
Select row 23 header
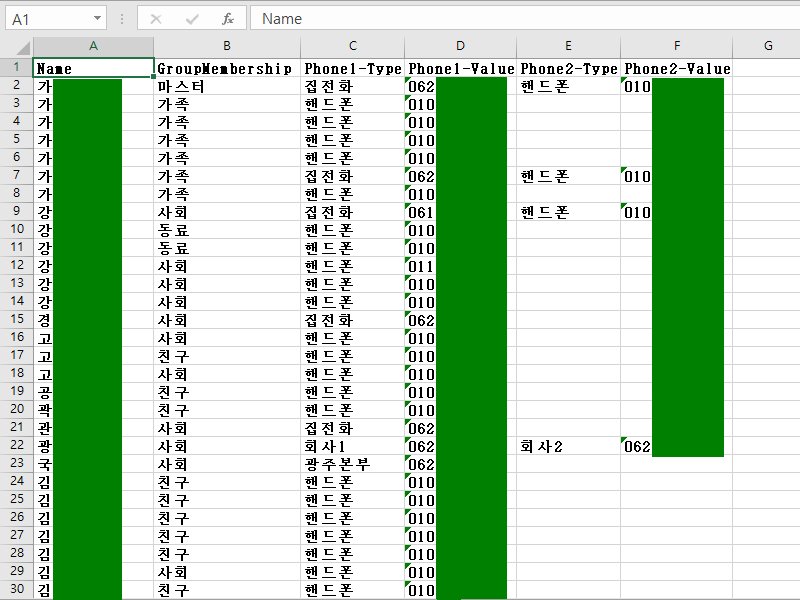pos(17,463)
